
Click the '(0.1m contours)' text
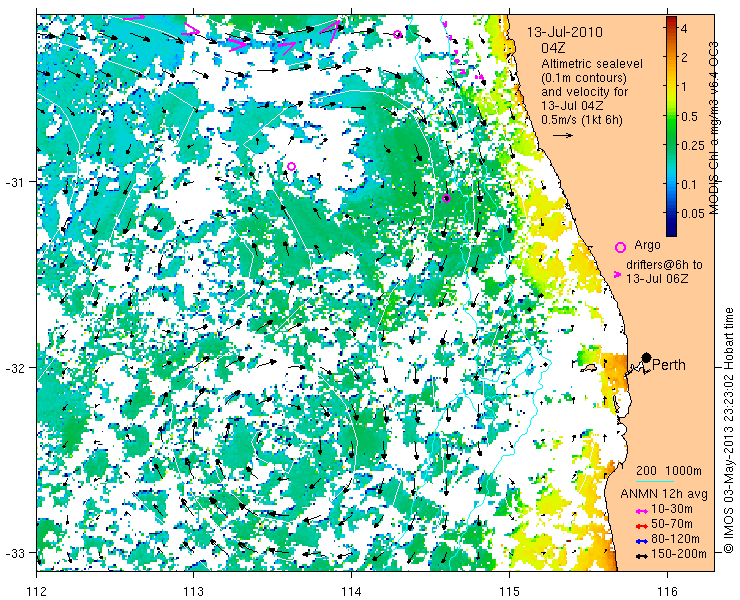click(x=584, y=77)
